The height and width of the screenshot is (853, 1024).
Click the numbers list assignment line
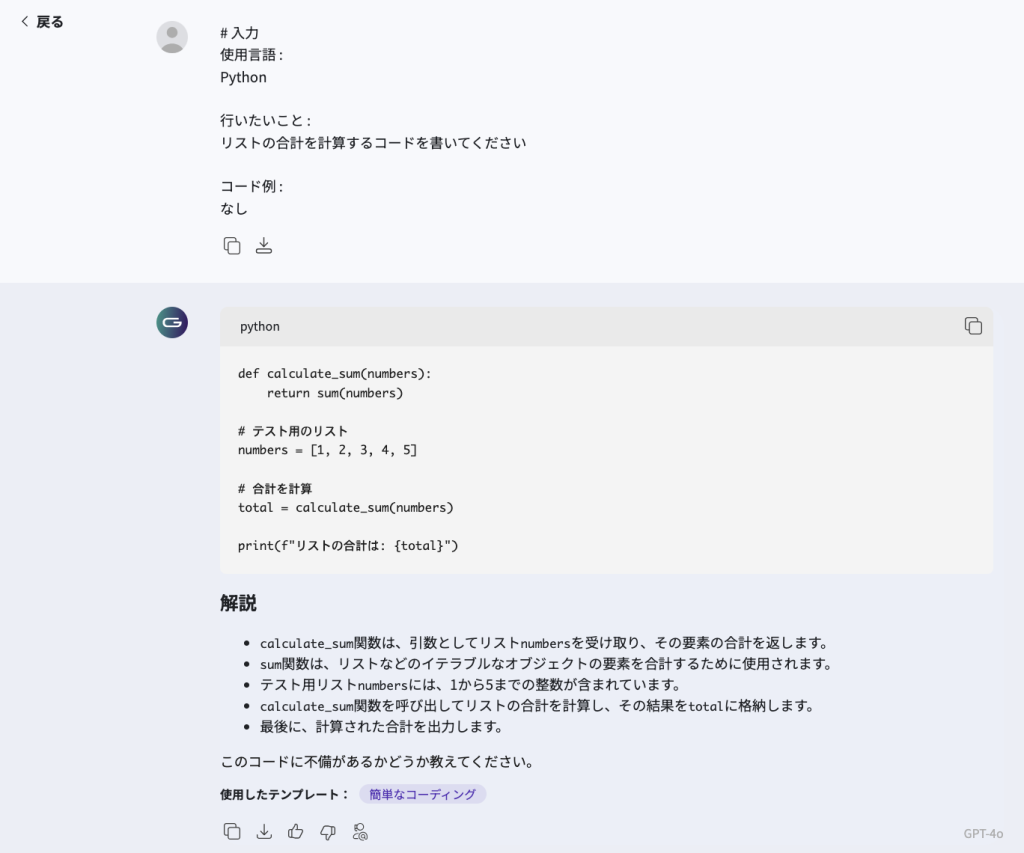click(x=327, y=450)
